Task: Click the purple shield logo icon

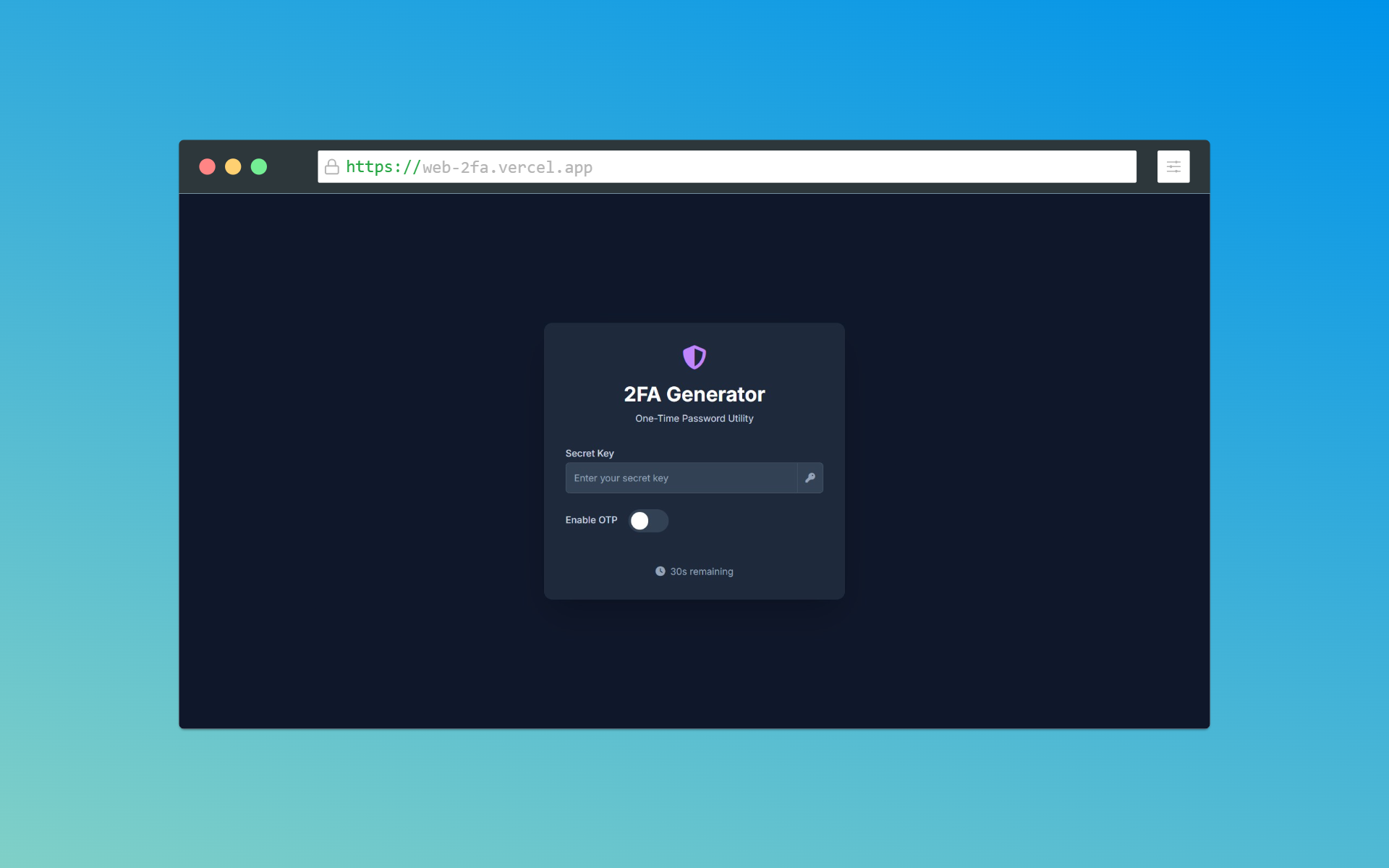Action: tap(694, 357)
